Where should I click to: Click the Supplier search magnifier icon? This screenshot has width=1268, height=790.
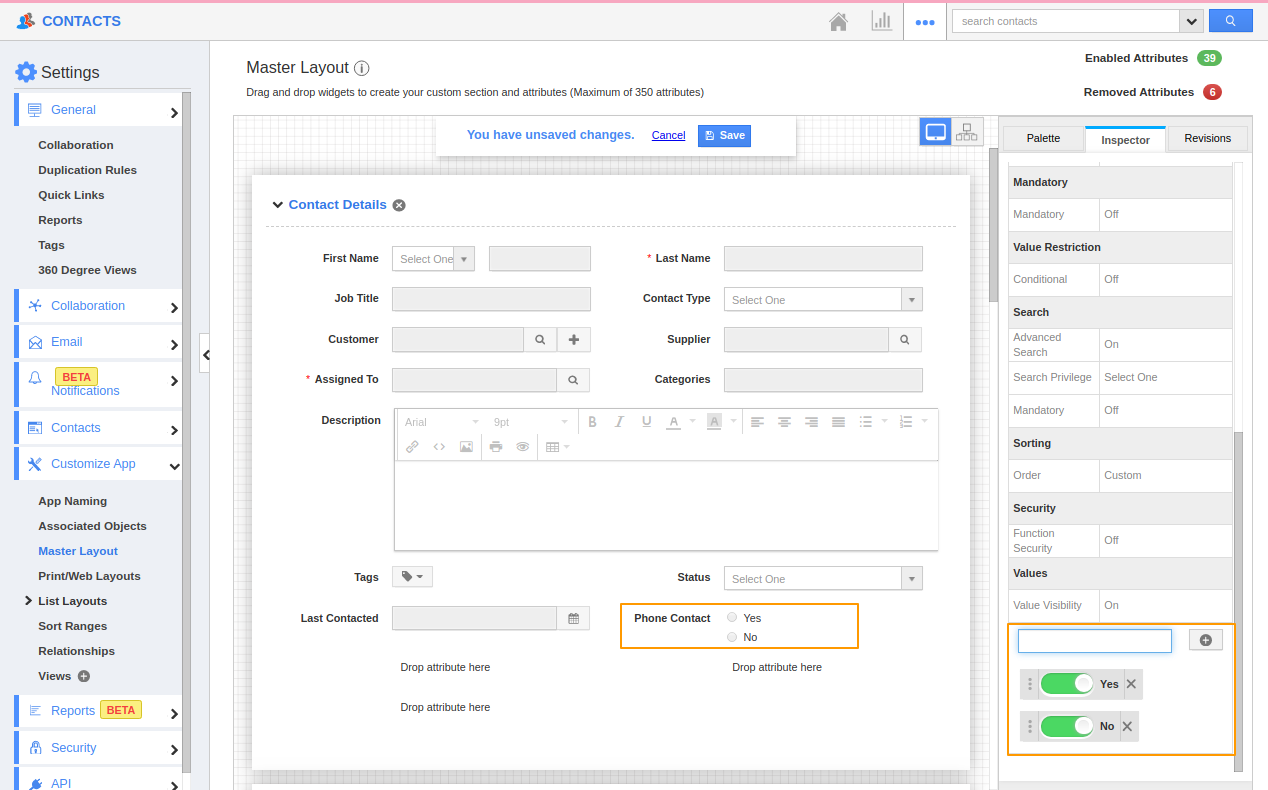pos(905,340)
